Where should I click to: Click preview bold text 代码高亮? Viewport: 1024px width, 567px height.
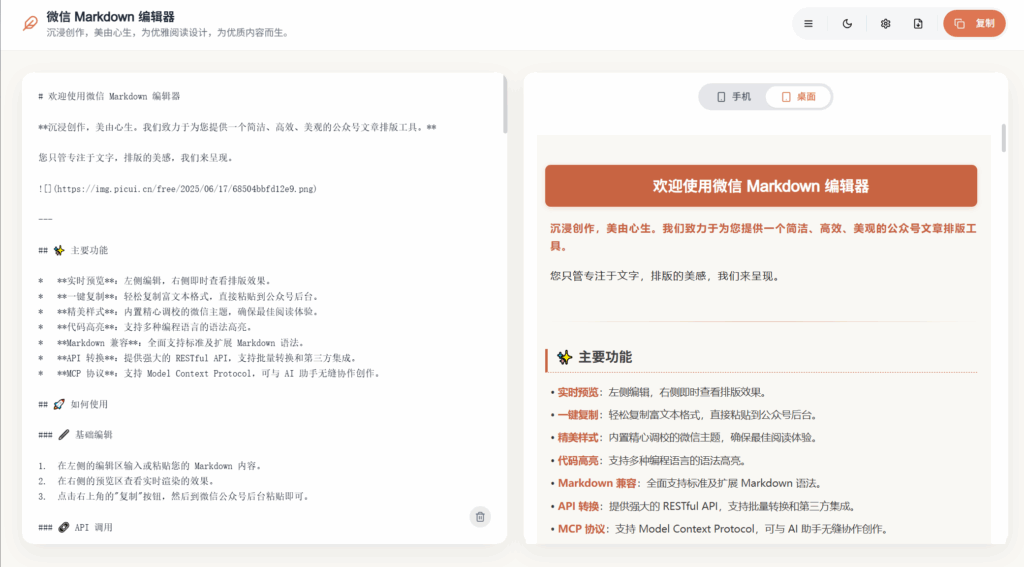tap(578, 461)
